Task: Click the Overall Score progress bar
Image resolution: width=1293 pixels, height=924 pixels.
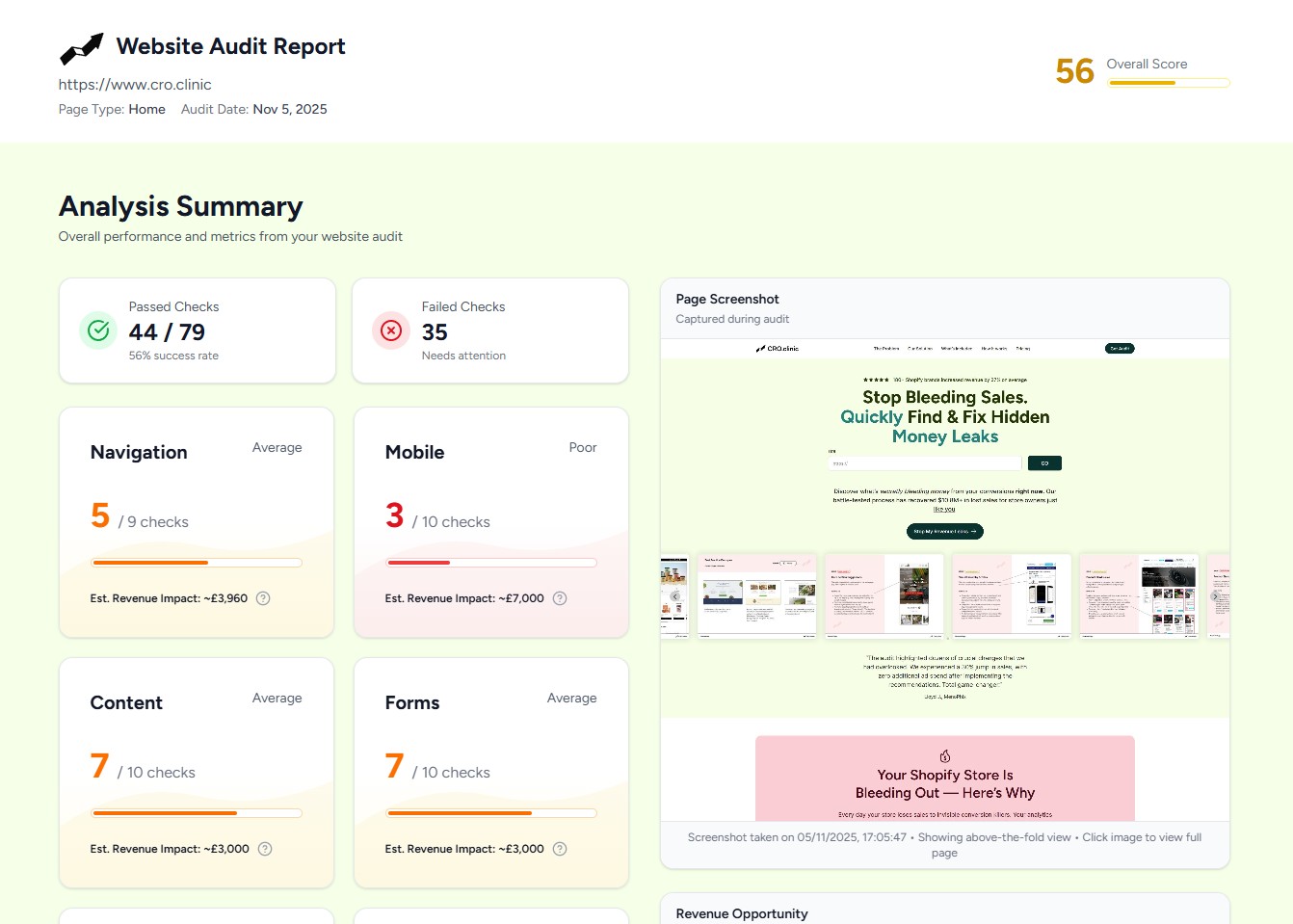Action: (x=1169, y=83)
